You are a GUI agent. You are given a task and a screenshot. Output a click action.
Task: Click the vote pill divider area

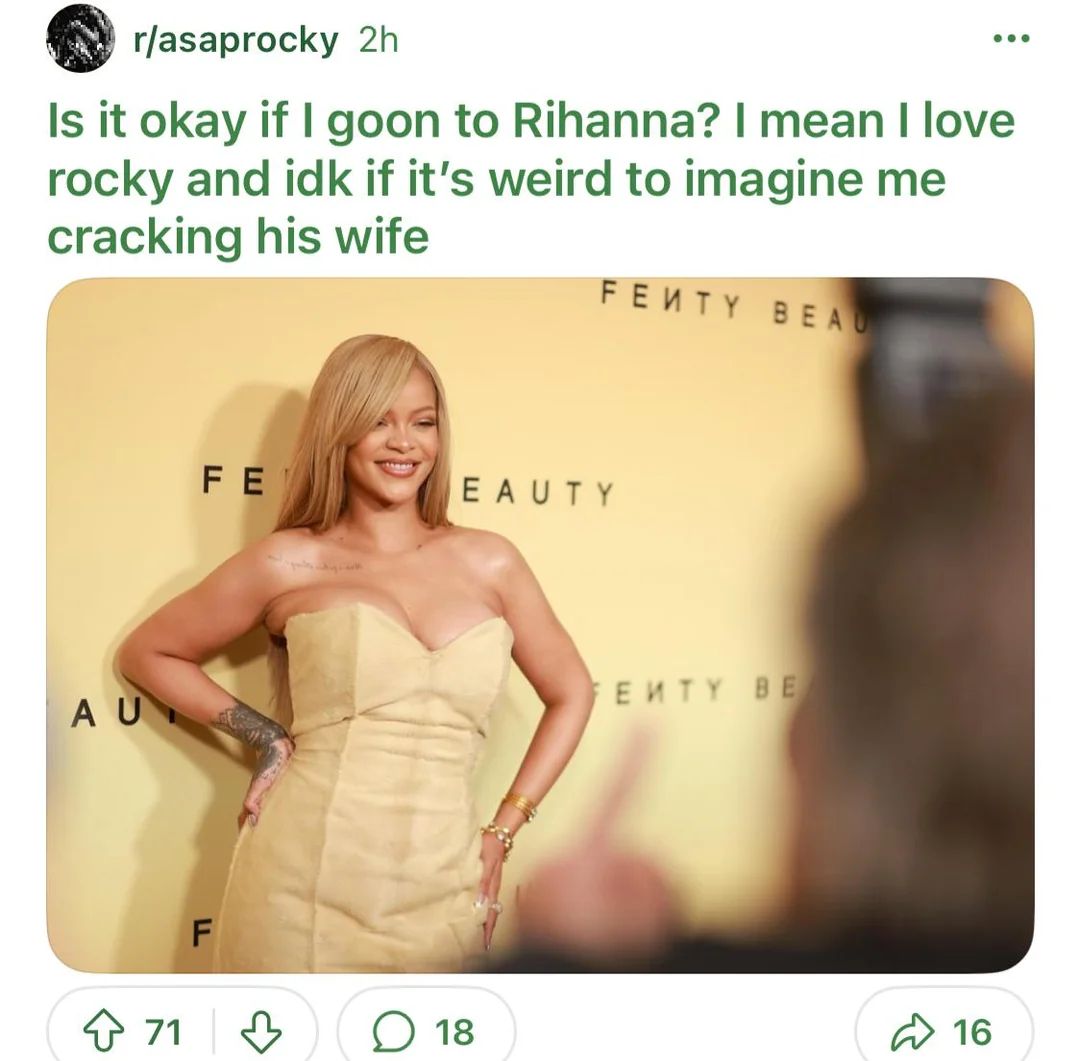tap(214, 1031)
